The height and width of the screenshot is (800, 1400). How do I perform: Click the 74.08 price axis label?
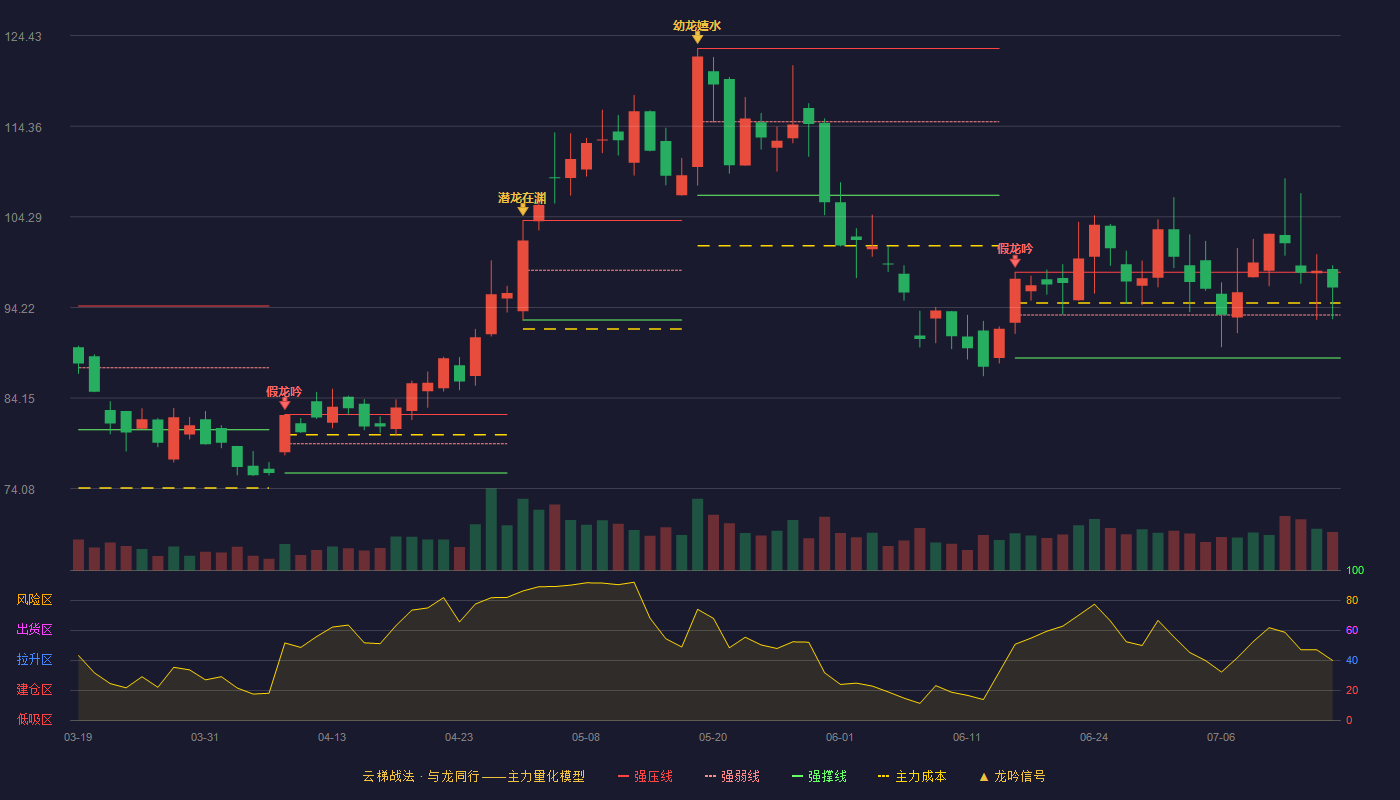tap(20, 490)
